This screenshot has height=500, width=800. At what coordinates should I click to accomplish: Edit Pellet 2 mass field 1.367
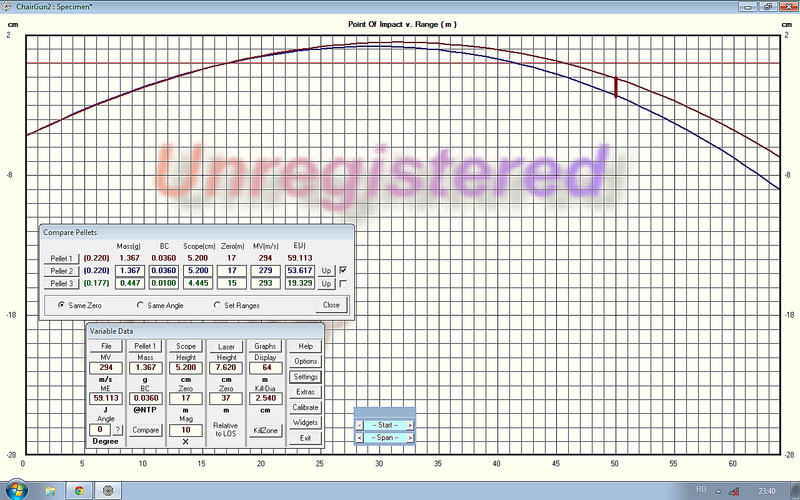pos(130,270)
